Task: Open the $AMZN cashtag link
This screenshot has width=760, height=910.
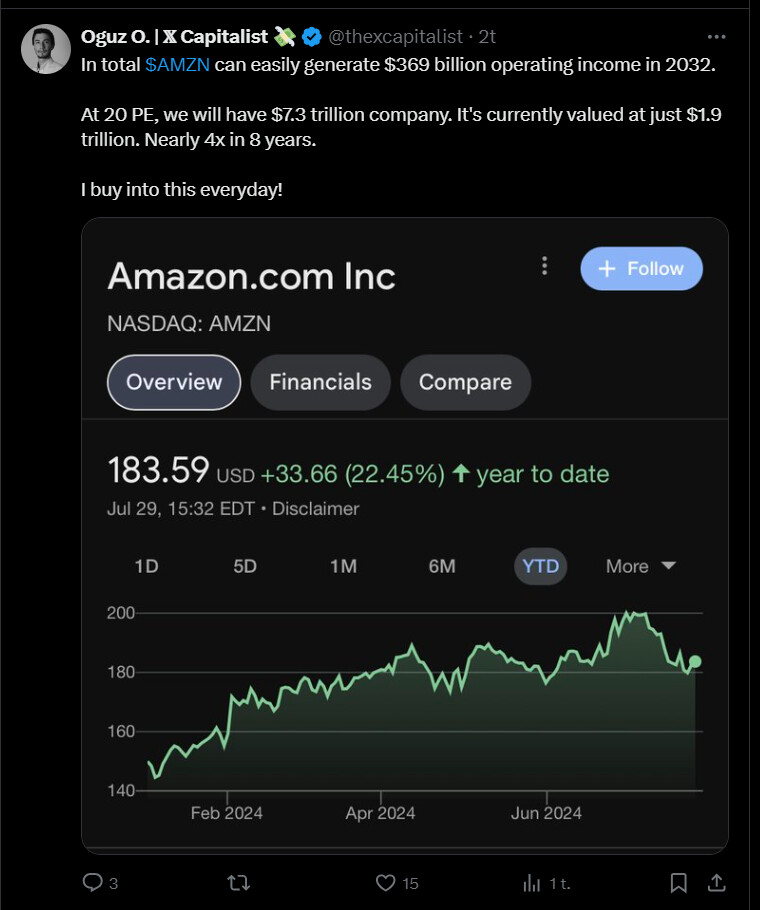Action: [x=177, y=63]
